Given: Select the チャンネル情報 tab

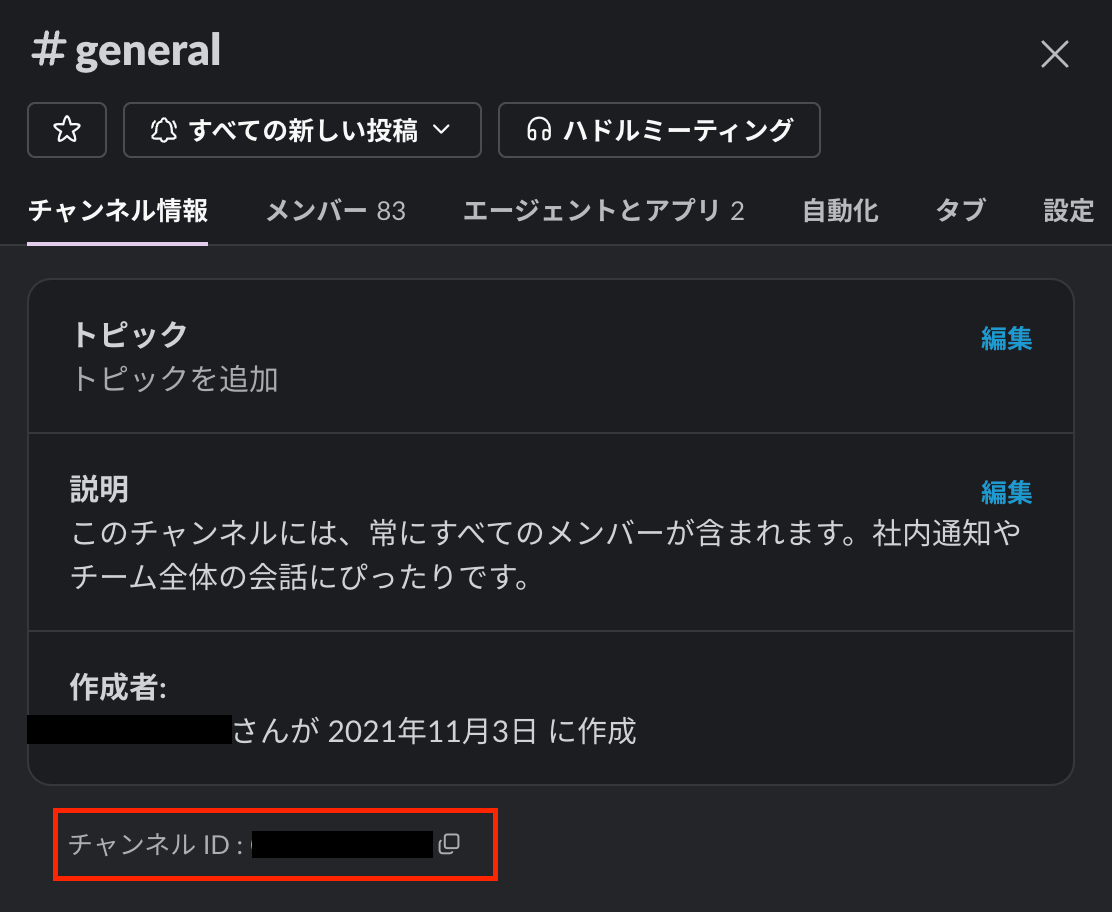Looking at the screenshot, I should coord(118,211).
